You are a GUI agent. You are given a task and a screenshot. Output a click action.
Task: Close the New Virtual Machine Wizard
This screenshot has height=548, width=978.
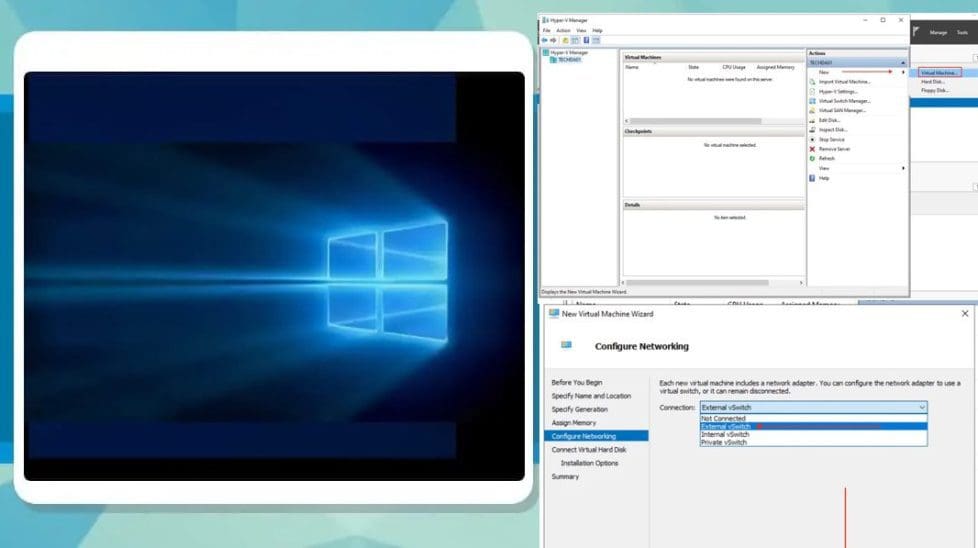pos(965,314)
